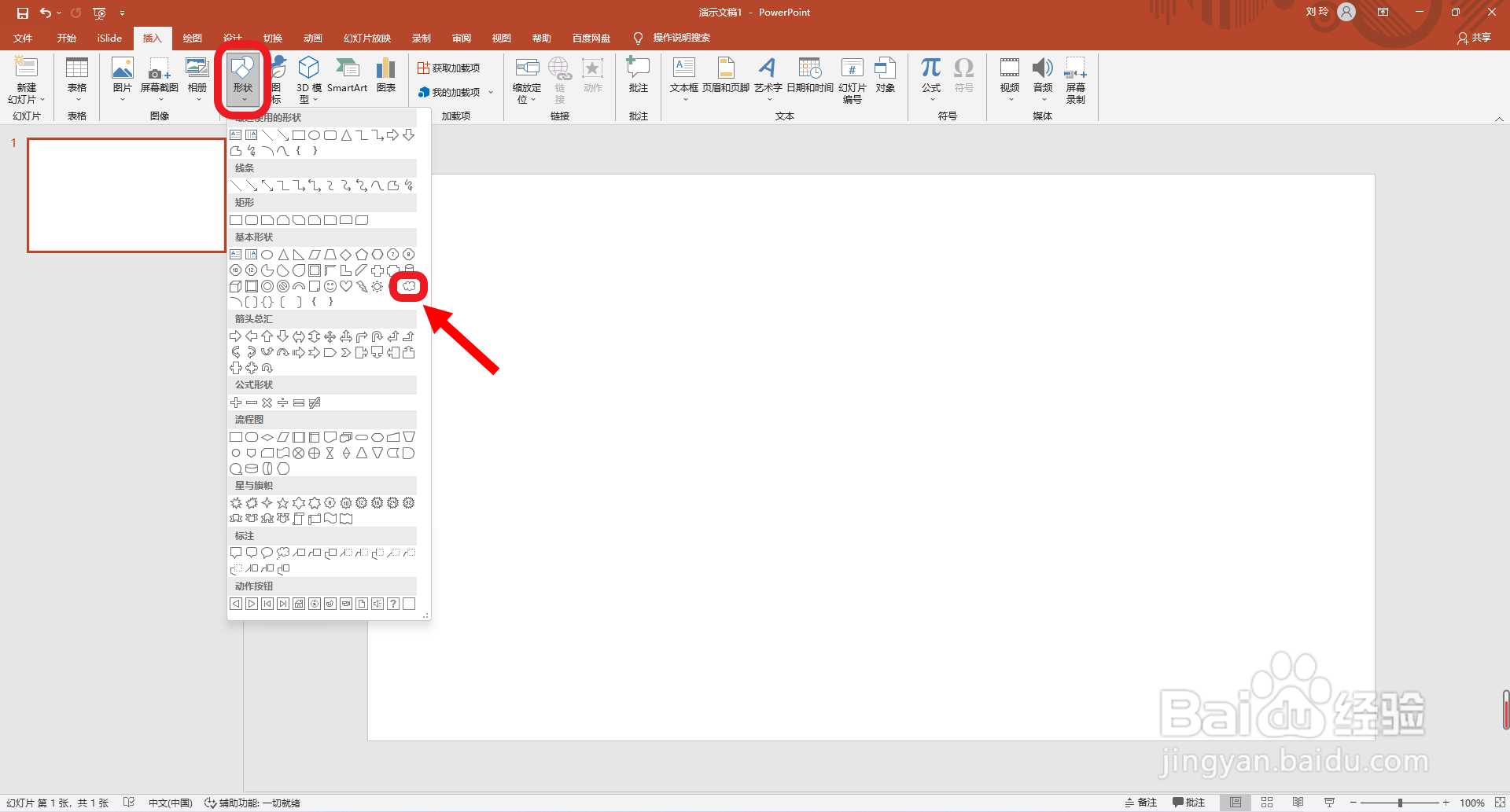Select the cloud shape in basic shapes
The width and height of the screenshot is (1510, 812).
(x=409, y=286)
